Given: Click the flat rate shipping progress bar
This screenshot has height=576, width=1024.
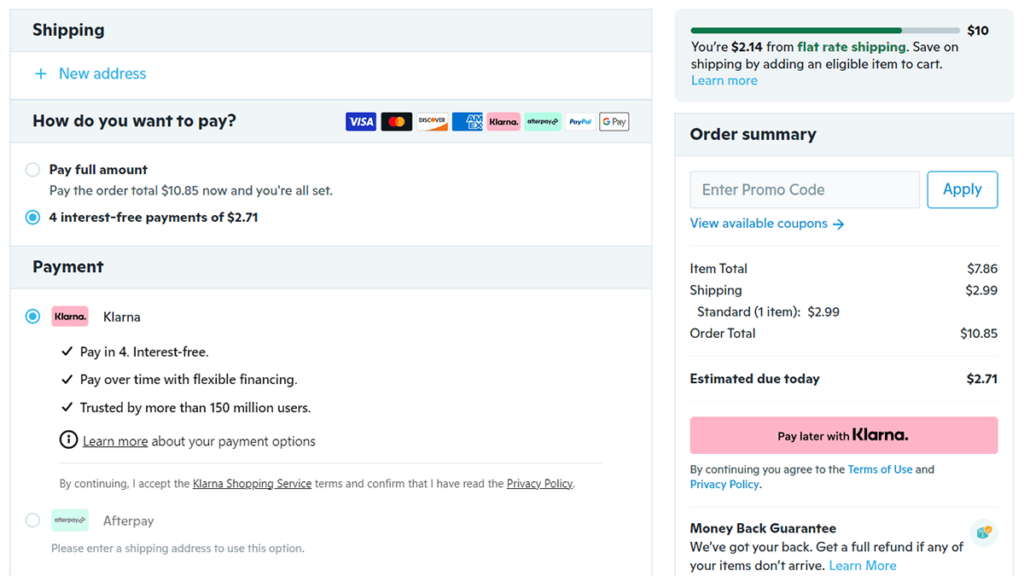Looking at the screenshot, I should click(x=824, y=31).
